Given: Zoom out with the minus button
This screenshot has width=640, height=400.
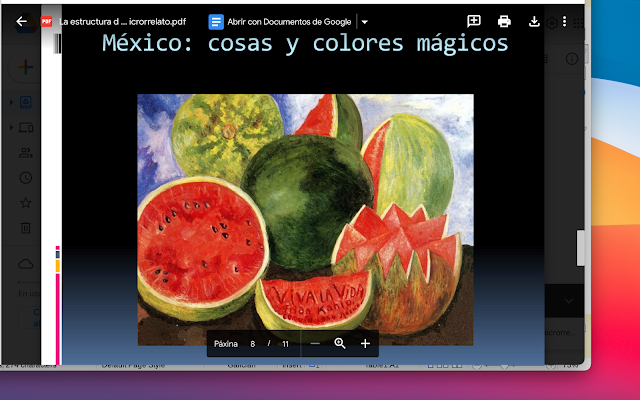Looking at the screenshot, I should 315,344.
